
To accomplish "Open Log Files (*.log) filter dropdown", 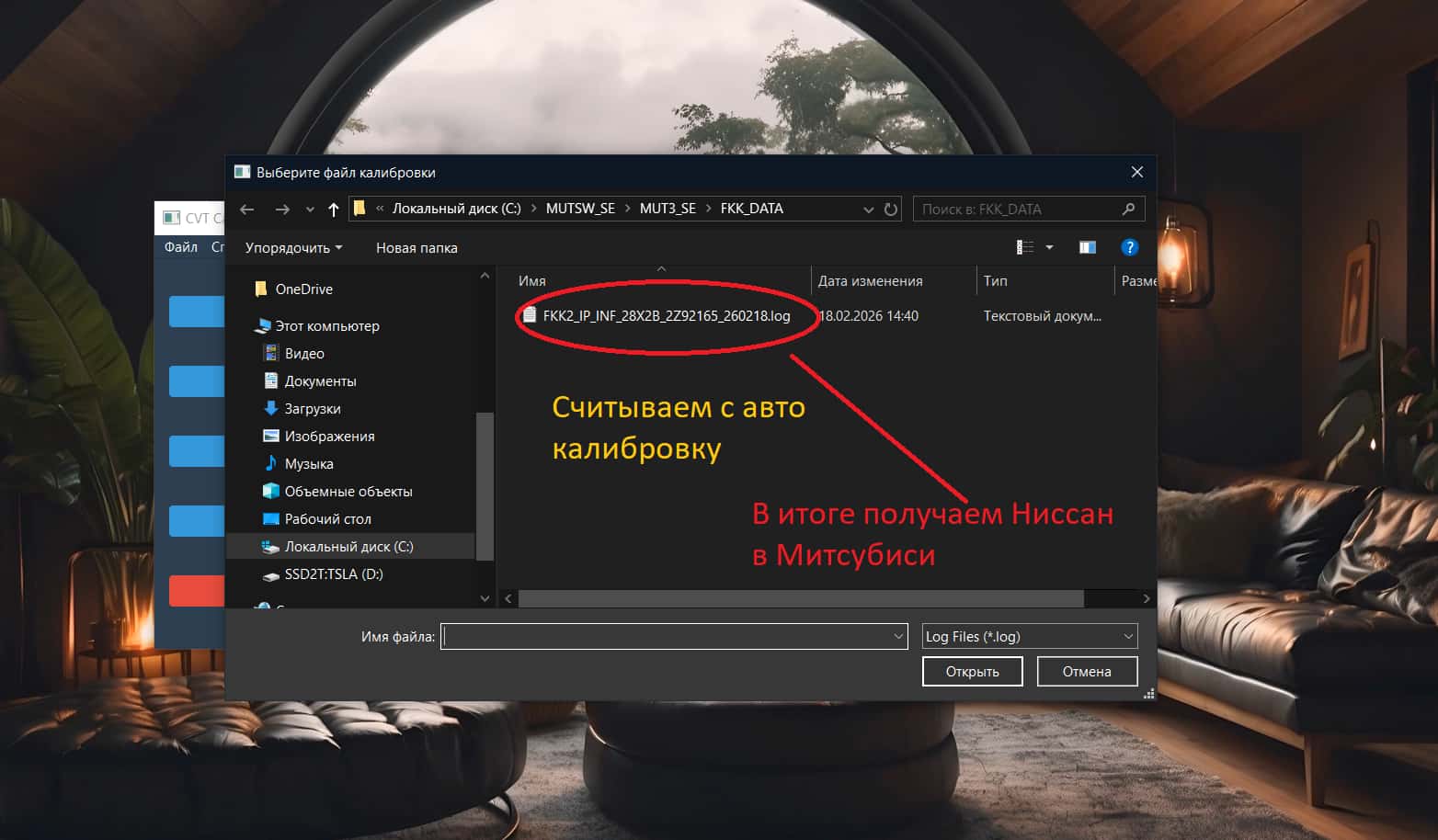I will tap(1030, 636).
